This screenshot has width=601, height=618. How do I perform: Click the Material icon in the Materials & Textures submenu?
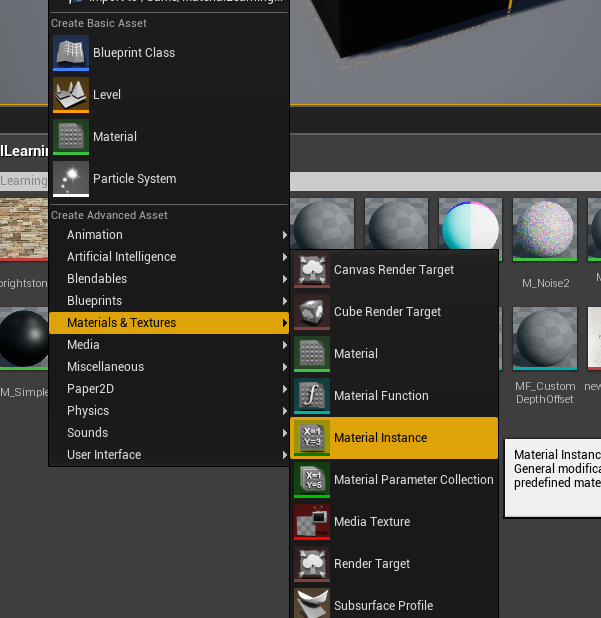pos(312,354)
